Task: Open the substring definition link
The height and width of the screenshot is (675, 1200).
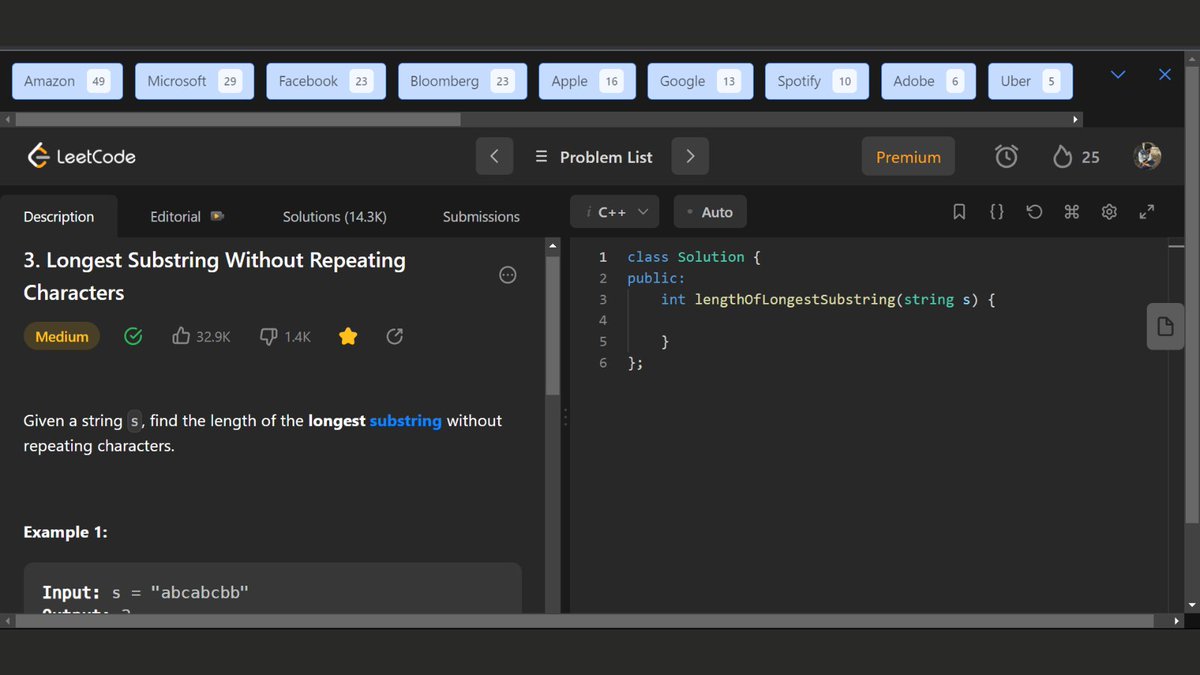Action: pyautogui.click(x=405, y=421)
